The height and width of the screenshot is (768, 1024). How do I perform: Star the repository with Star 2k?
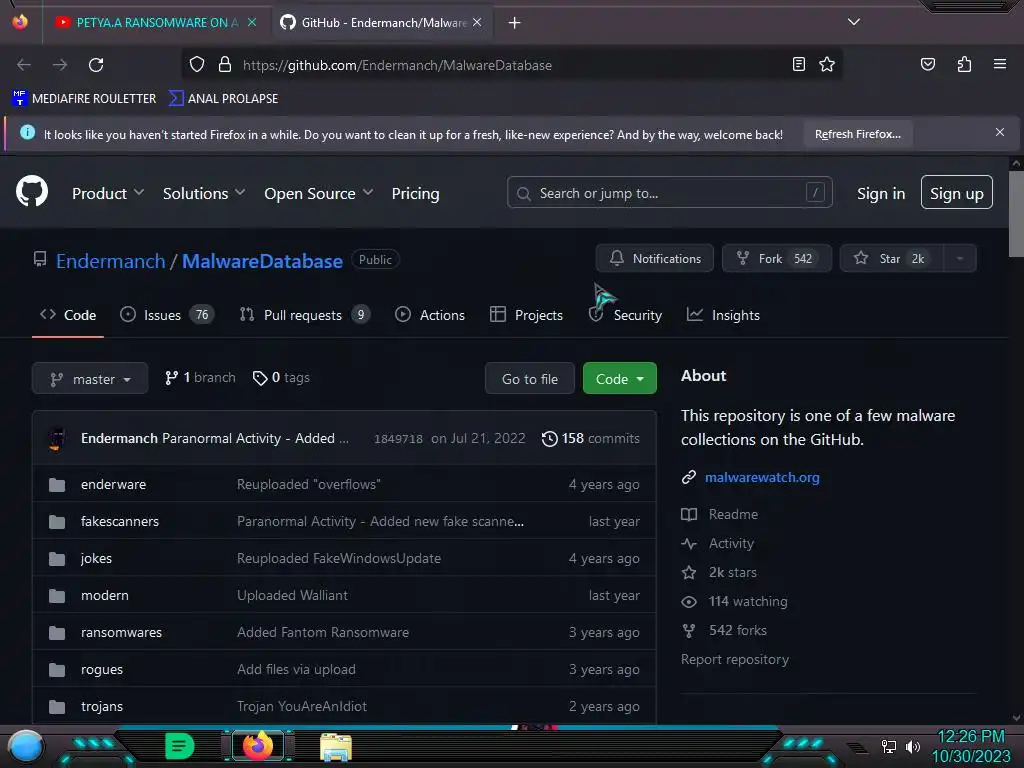coord(891,259)
